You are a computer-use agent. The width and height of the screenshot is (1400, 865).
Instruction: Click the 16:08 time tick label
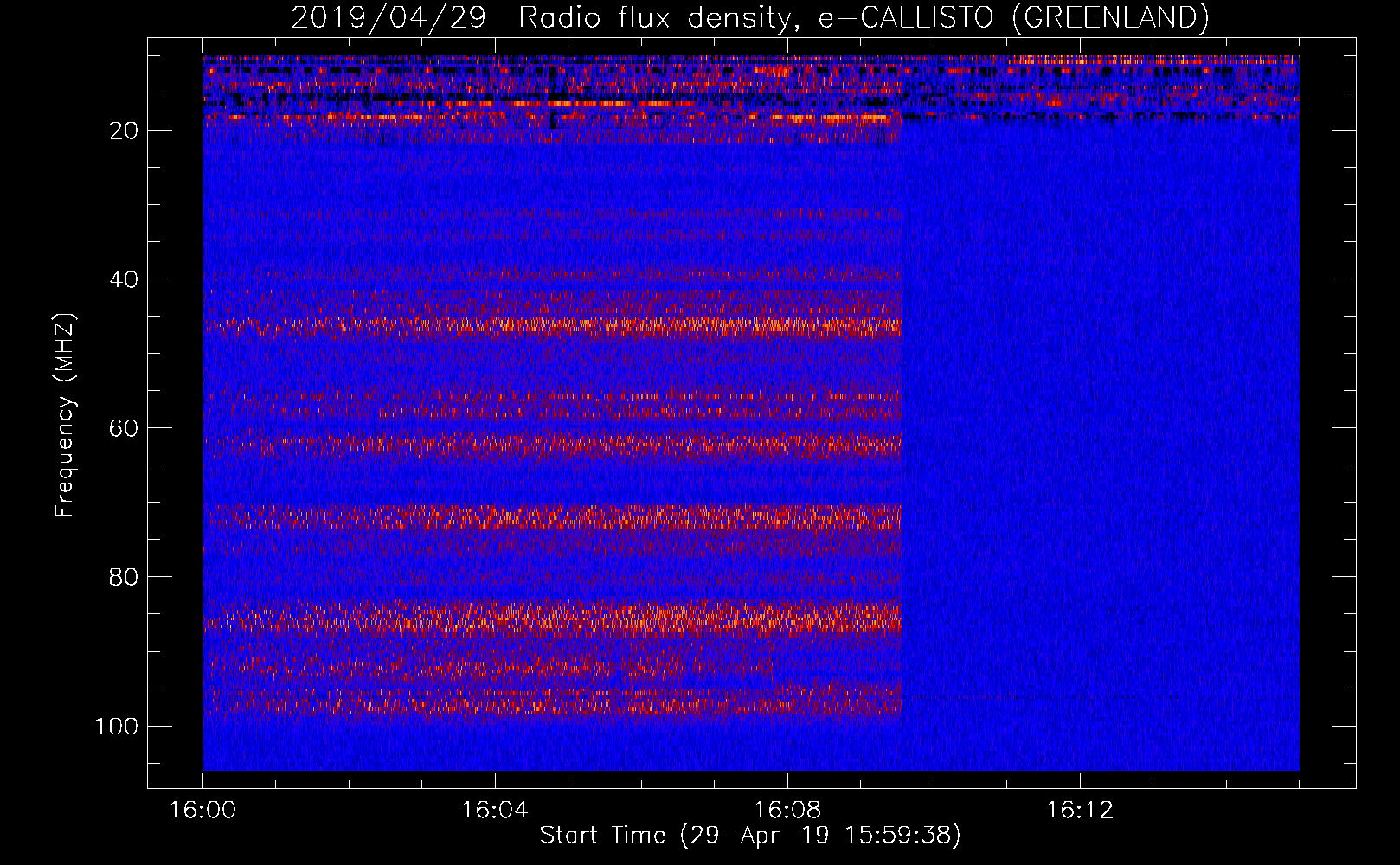coord(787,811)
